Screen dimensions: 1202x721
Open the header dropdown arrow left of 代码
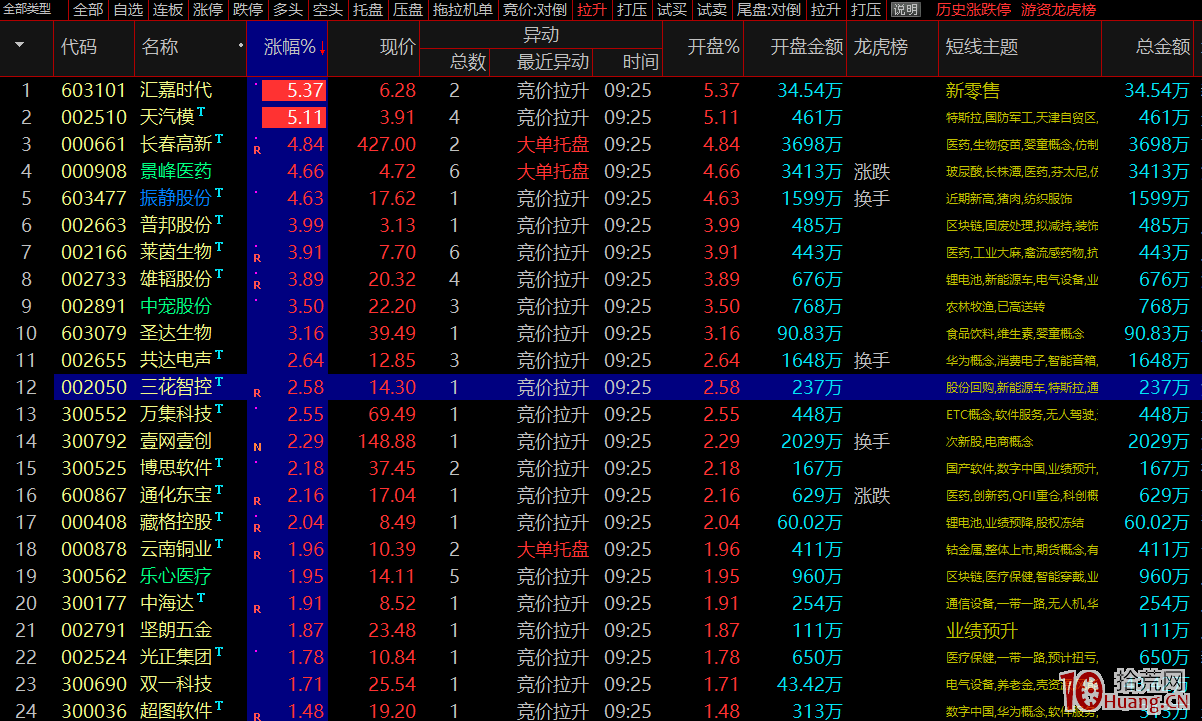(18, 46)
